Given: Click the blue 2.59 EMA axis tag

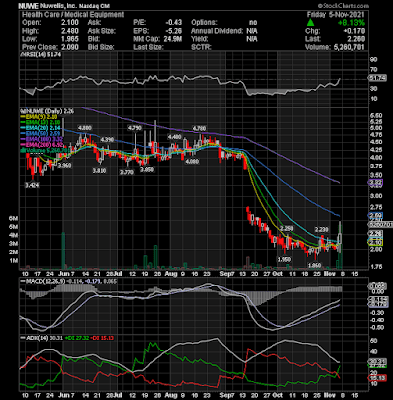Looking at the screenshot, I should 376,216.
